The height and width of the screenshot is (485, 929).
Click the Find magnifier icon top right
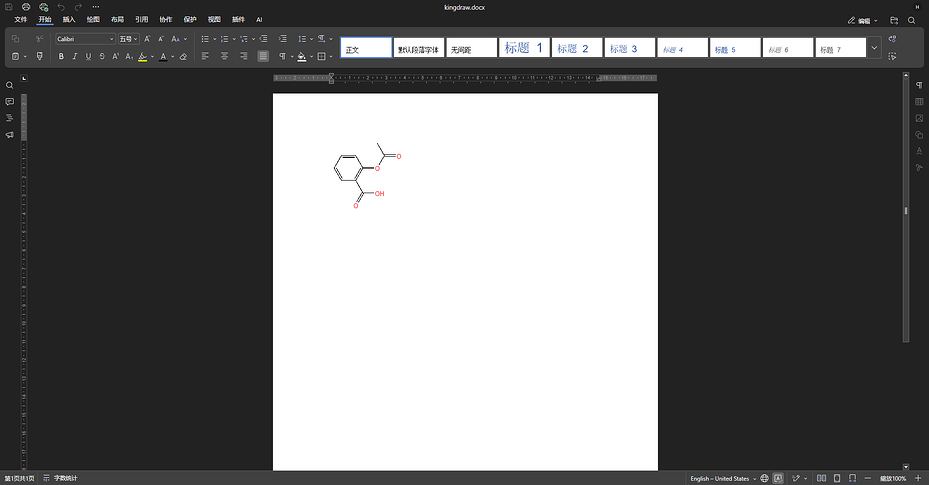(911, 20)
